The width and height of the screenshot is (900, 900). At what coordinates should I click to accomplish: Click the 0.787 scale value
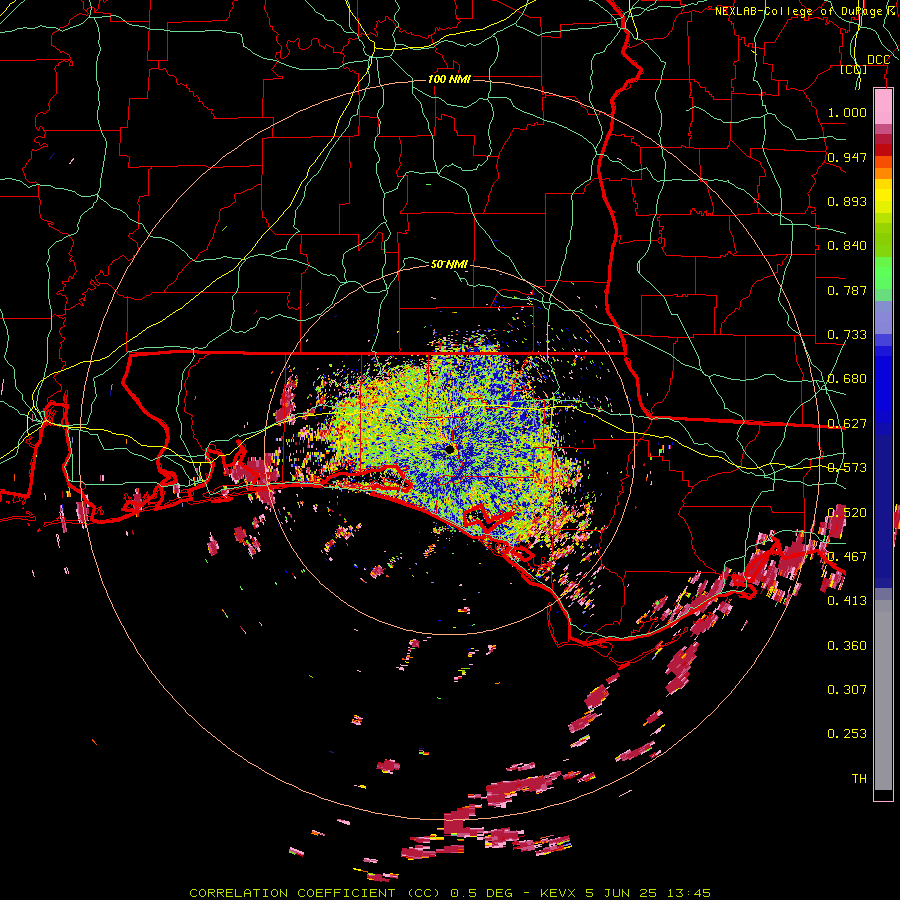click(x=847, y=290)
